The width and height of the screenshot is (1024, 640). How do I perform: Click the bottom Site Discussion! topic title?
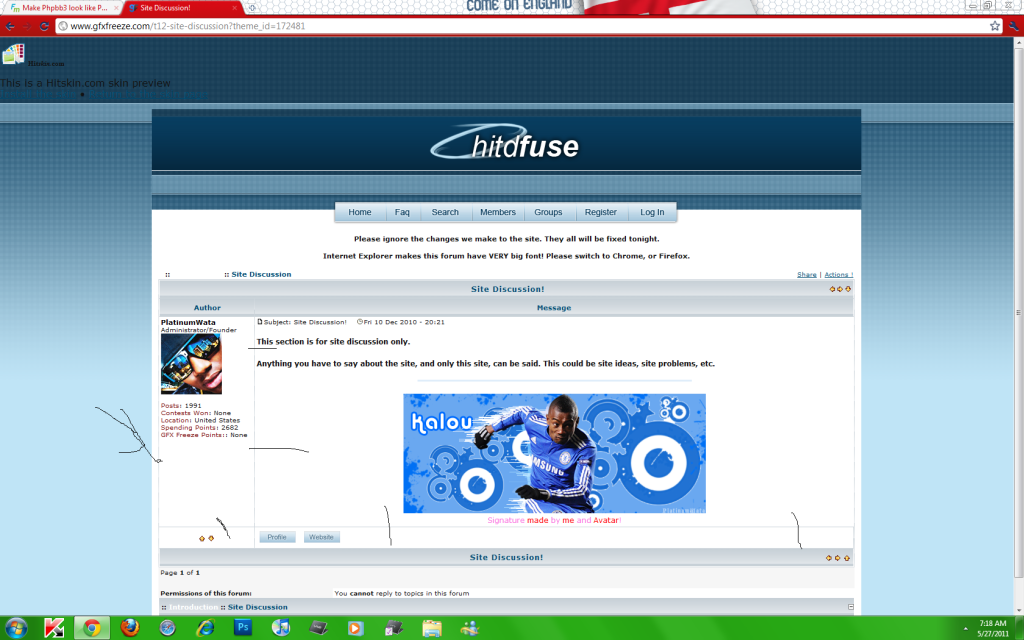506,557
